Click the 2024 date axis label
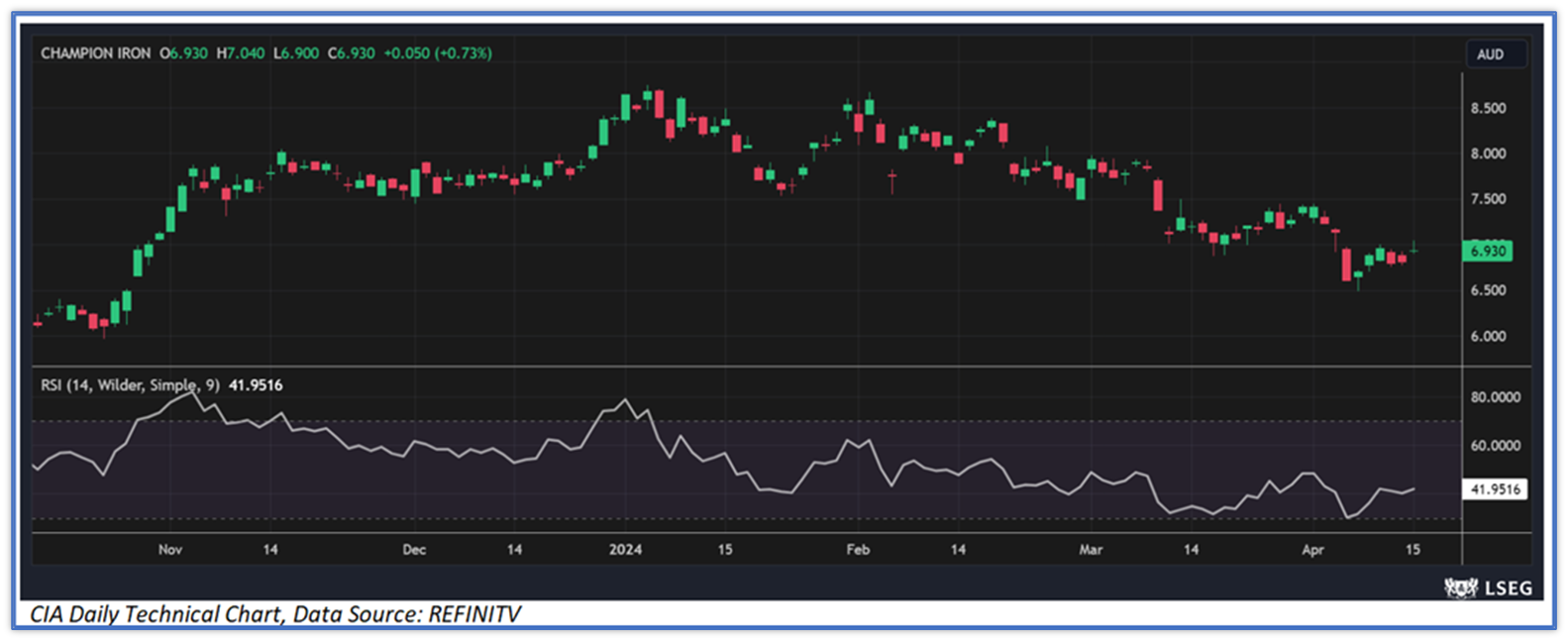The height and width of the screenshot is (641, 1568). coord(625,549)
